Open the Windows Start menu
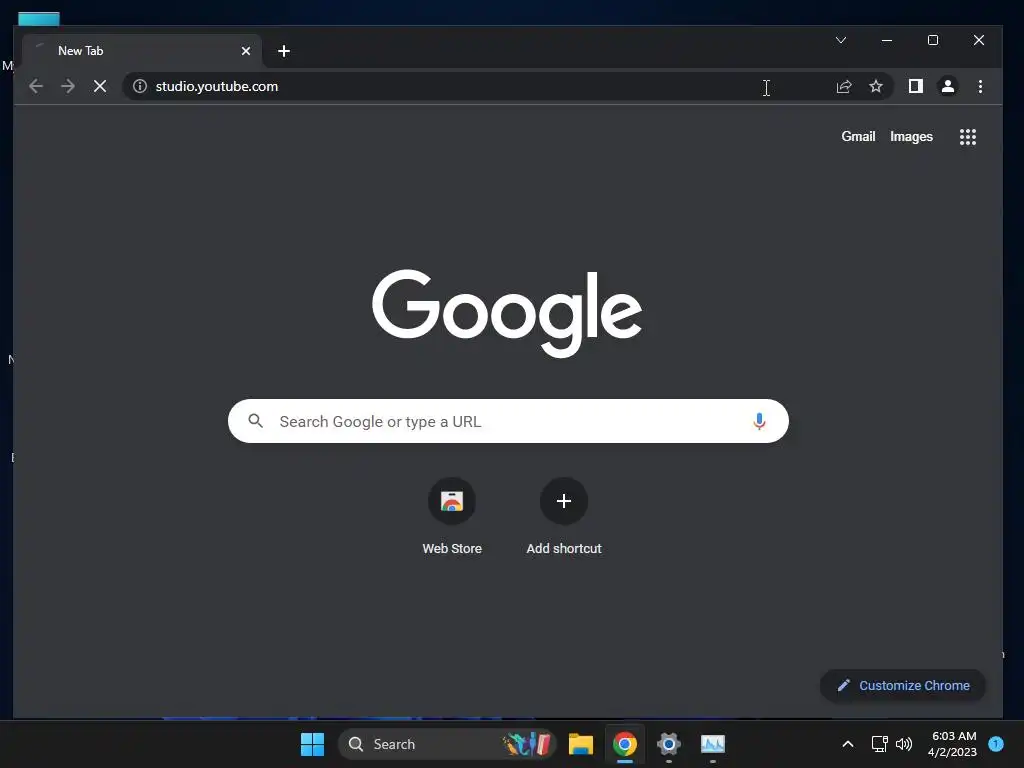The image size is (1024, 768). coord(312,744)
